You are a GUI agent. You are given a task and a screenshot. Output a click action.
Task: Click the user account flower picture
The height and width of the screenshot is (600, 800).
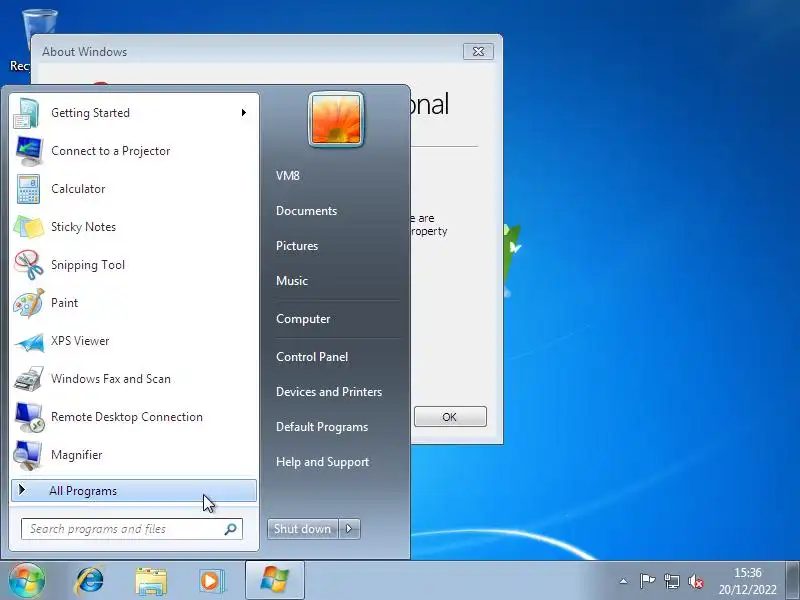(336, 119)
